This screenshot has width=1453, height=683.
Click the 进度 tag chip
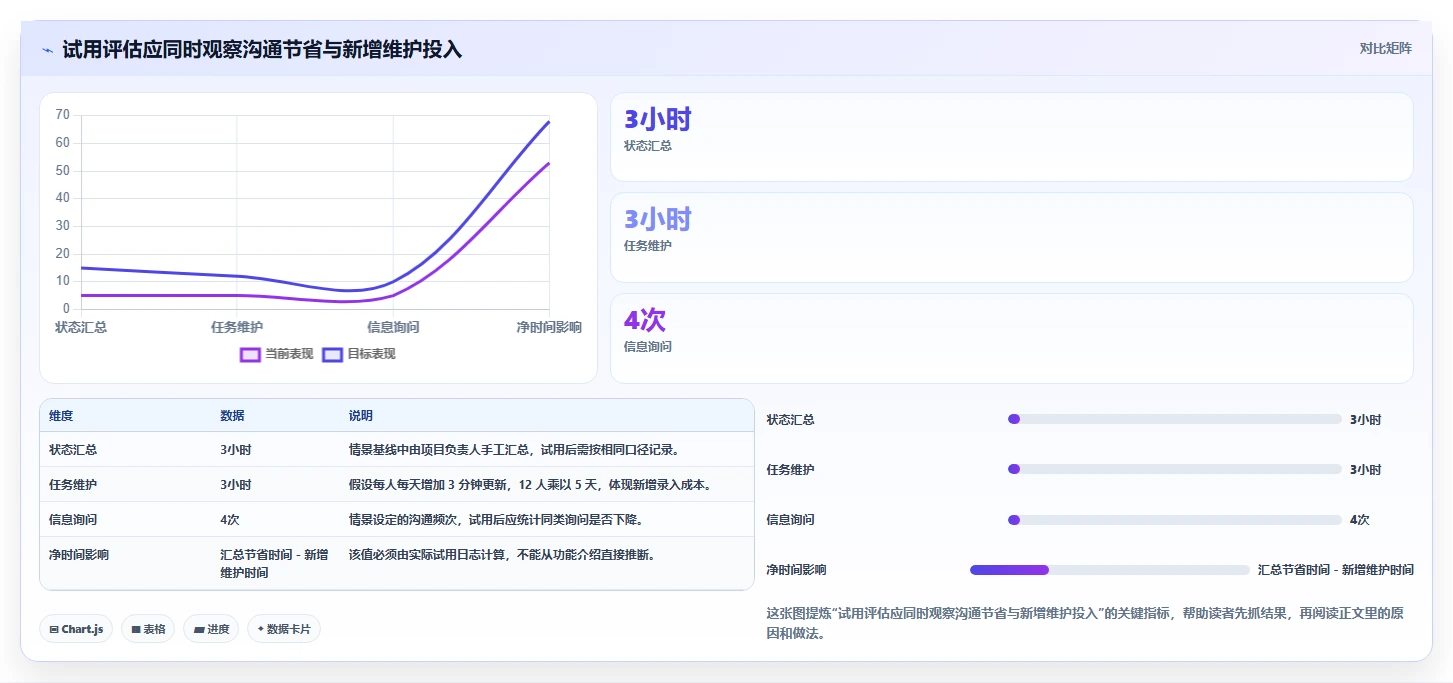211,629
